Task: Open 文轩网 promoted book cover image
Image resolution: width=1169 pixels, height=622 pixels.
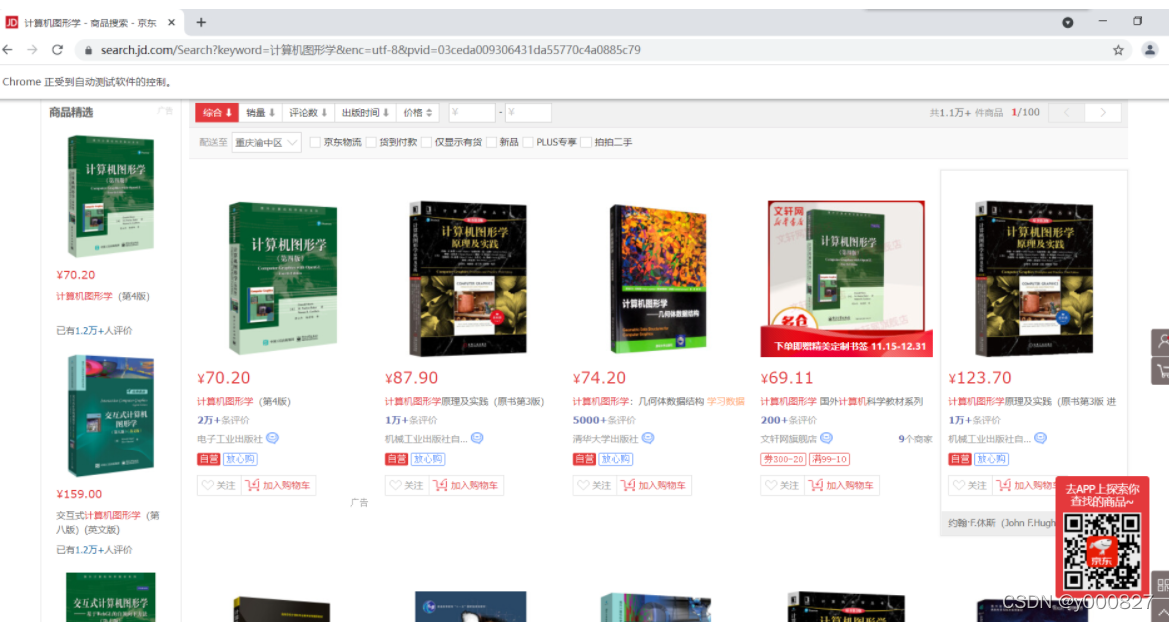Action: point(846,278)
